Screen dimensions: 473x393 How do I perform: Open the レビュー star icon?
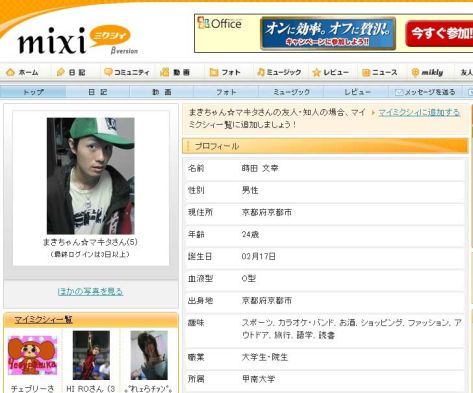pyautogui.click(x=316, y=72)
